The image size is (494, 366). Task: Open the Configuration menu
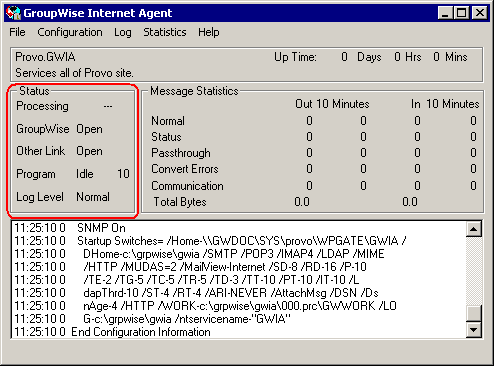click(x=70, y=32)
